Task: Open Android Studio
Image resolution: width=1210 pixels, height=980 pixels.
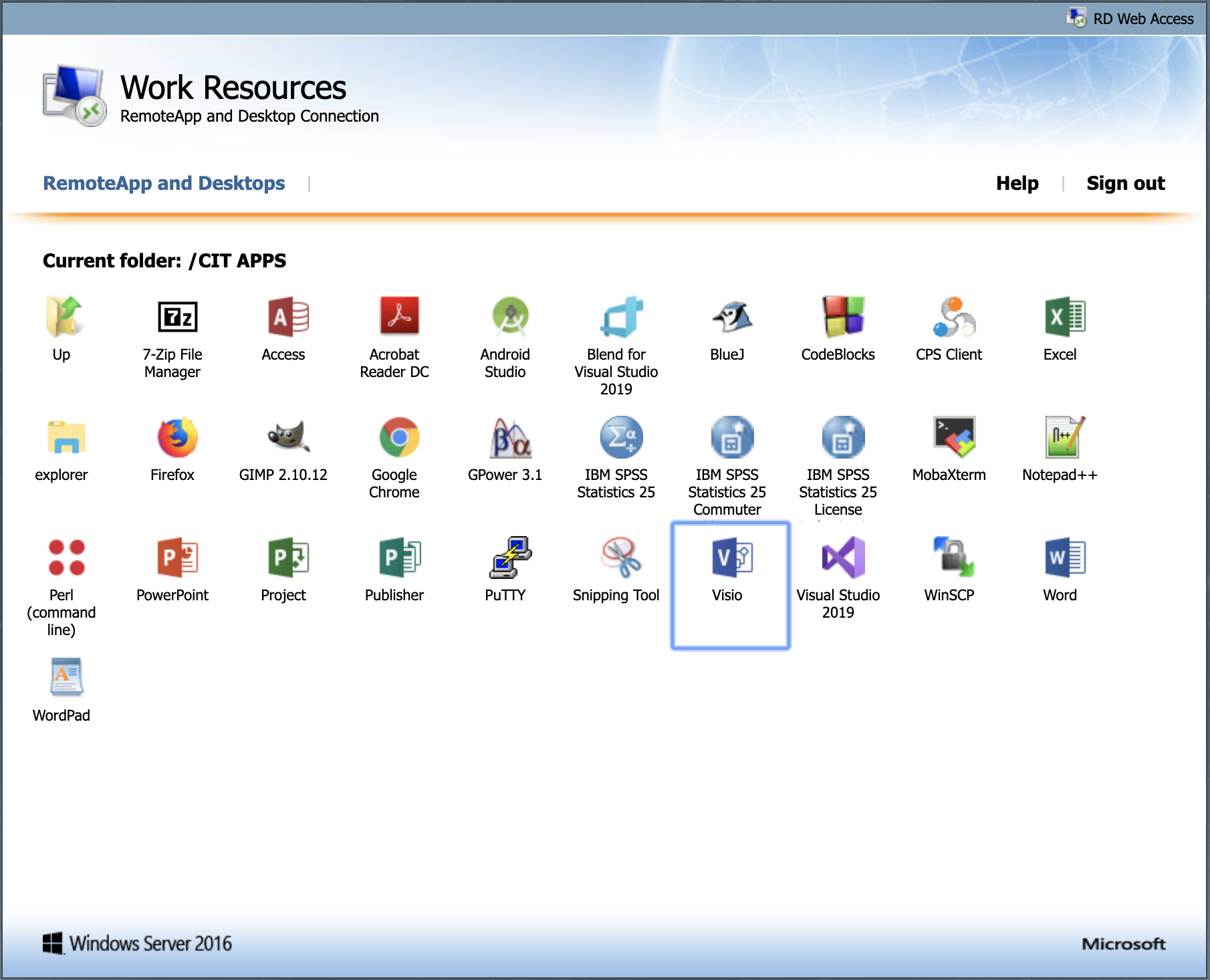Action: click(505, 338)
